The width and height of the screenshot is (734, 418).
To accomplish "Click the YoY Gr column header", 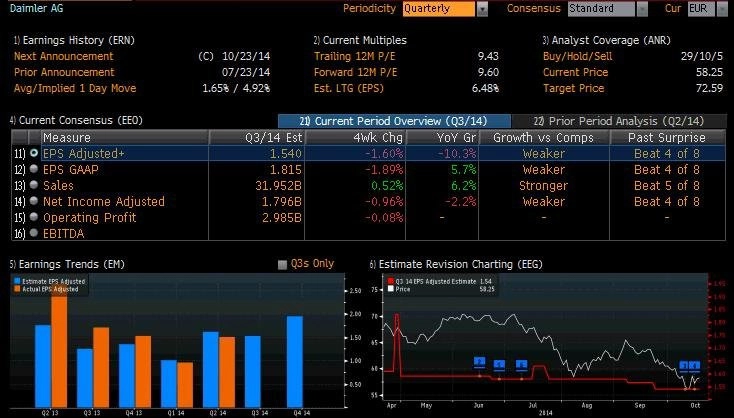I will coord(442,138).
